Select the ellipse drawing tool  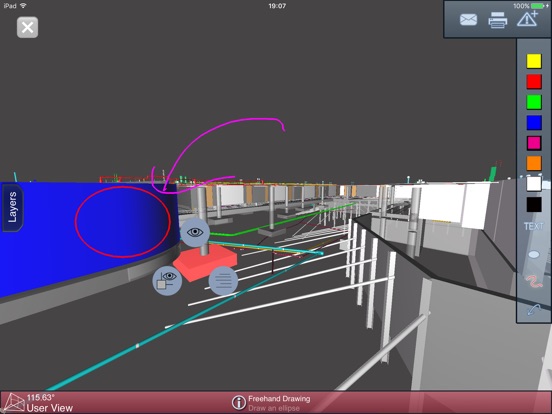coord(534,254)
